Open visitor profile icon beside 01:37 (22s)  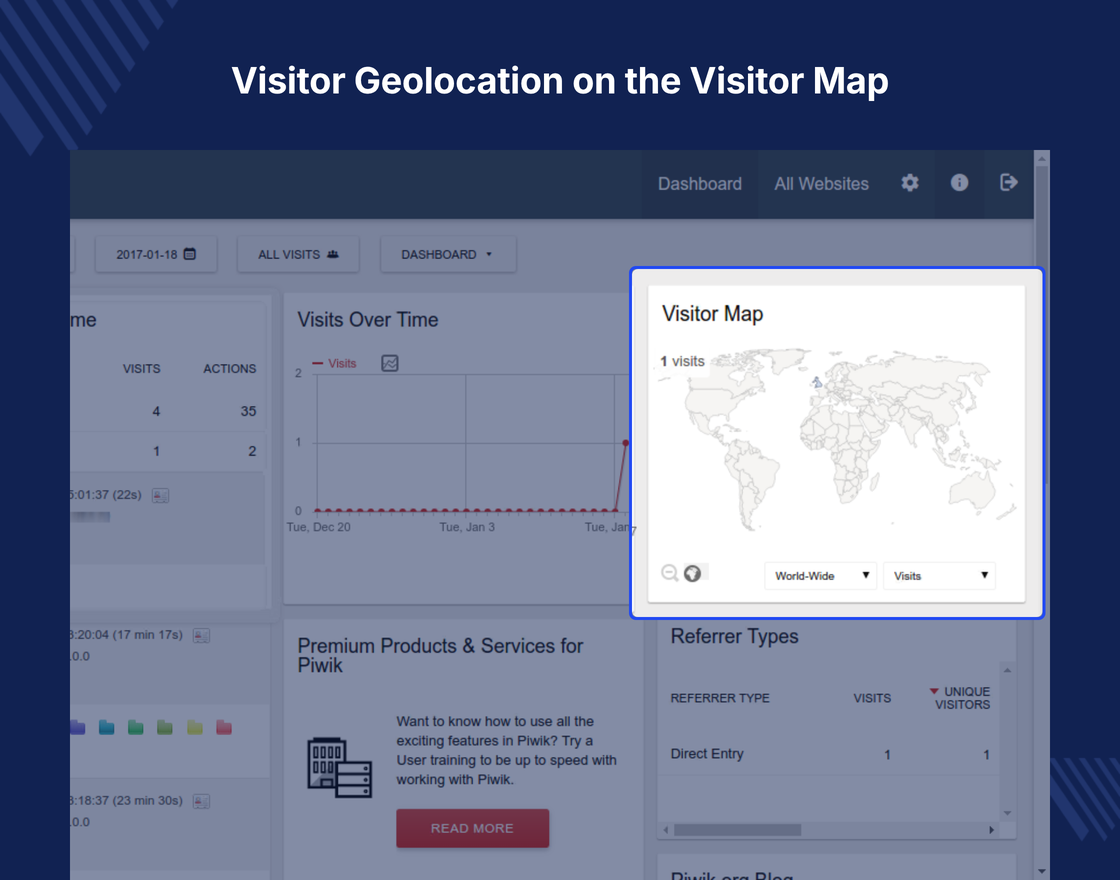pos(161,495)
